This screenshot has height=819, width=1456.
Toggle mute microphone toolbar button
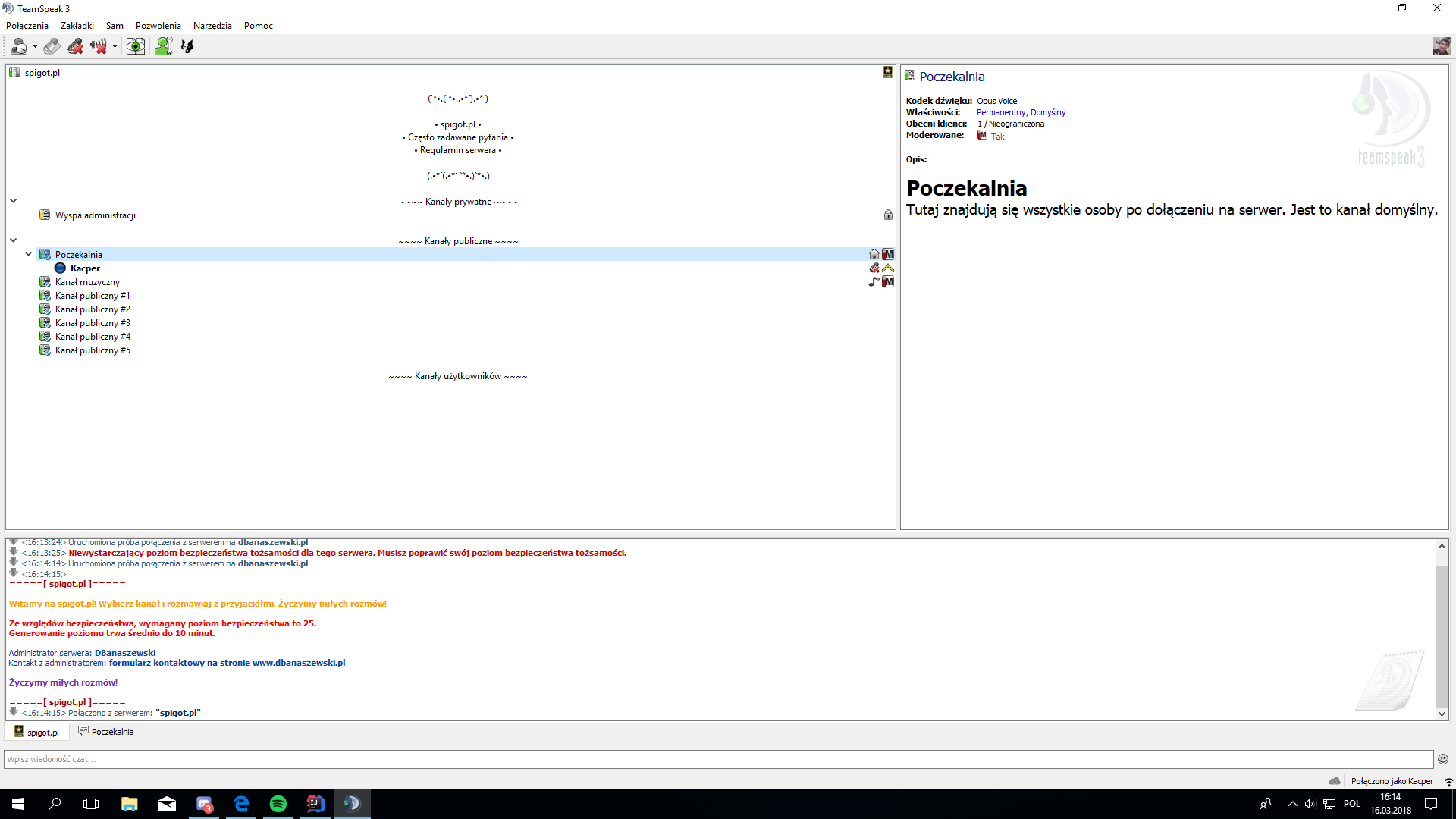75,47
